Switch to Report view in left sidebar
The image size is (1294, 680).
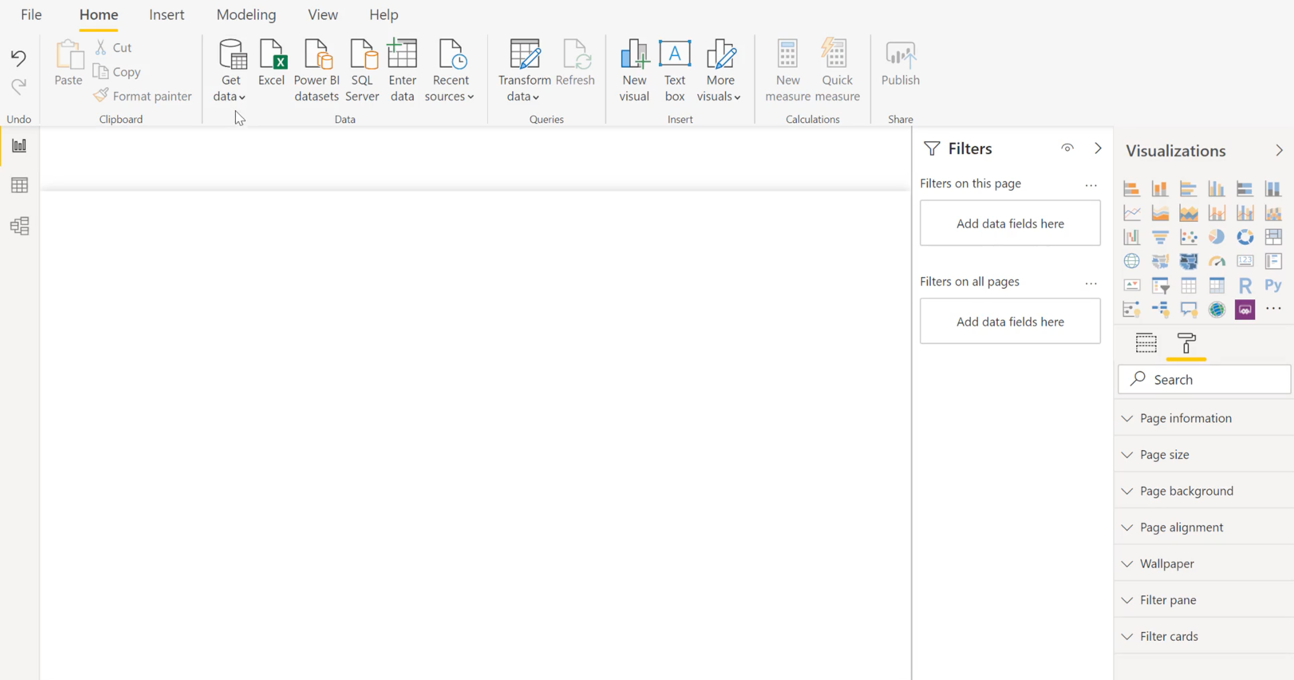(19, 146)
